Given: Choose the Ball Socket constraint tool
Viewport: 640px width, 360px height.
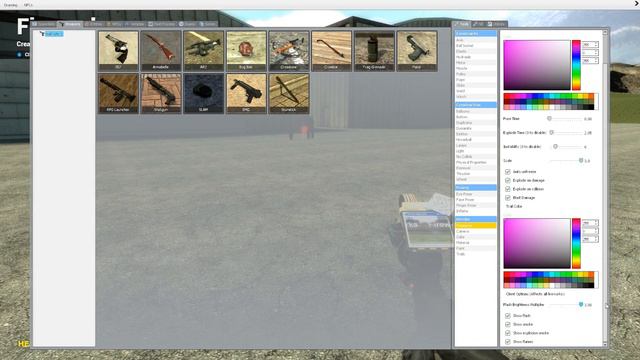Looking at the screenshot, I should point(476,46).
